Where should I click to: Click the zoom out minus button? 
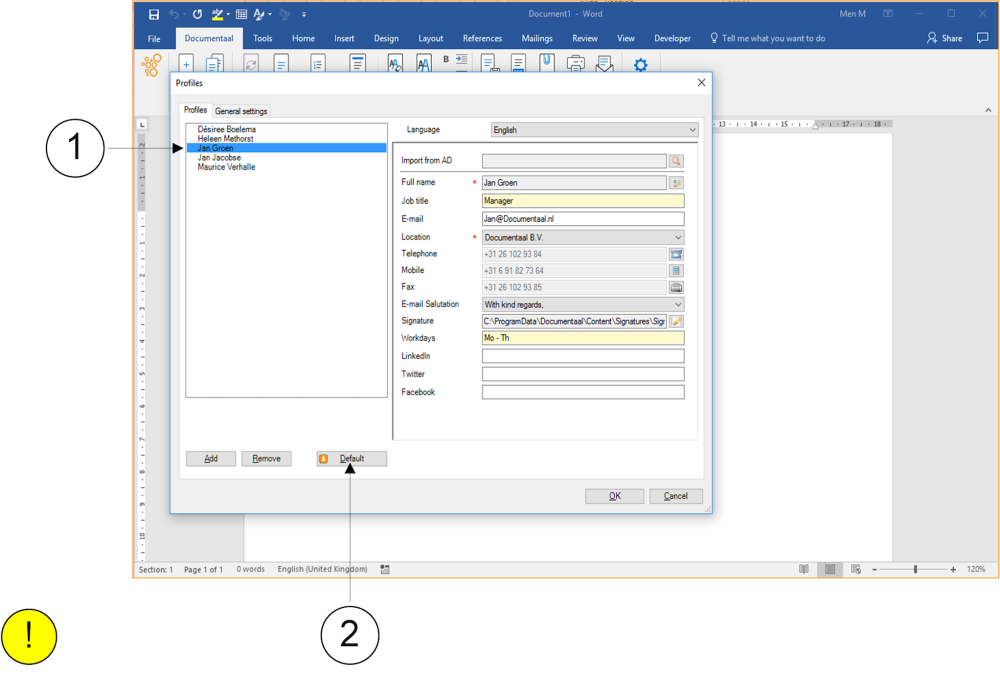point(874,569)
